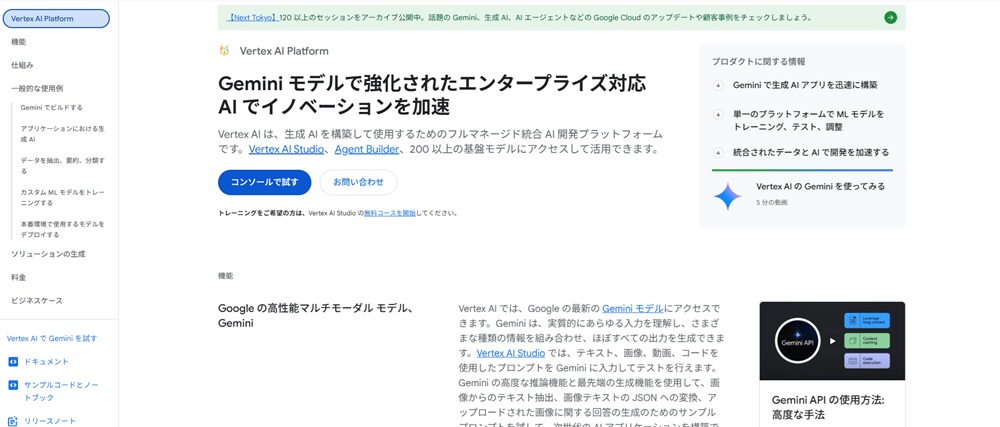
Task: Click the サンプルコードとノートブック icon in the sidebar
Action: (x=13, y=385)
